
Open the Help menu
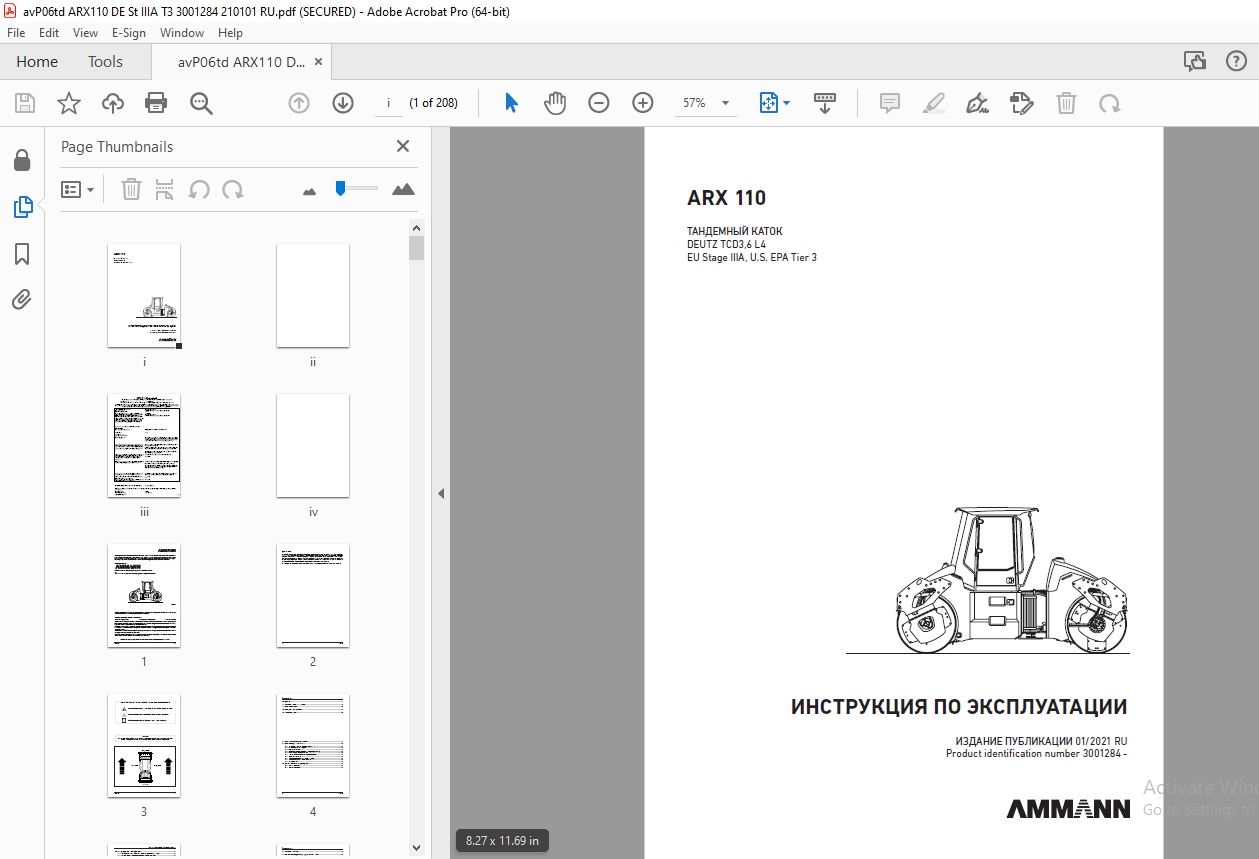click(230, 33)
